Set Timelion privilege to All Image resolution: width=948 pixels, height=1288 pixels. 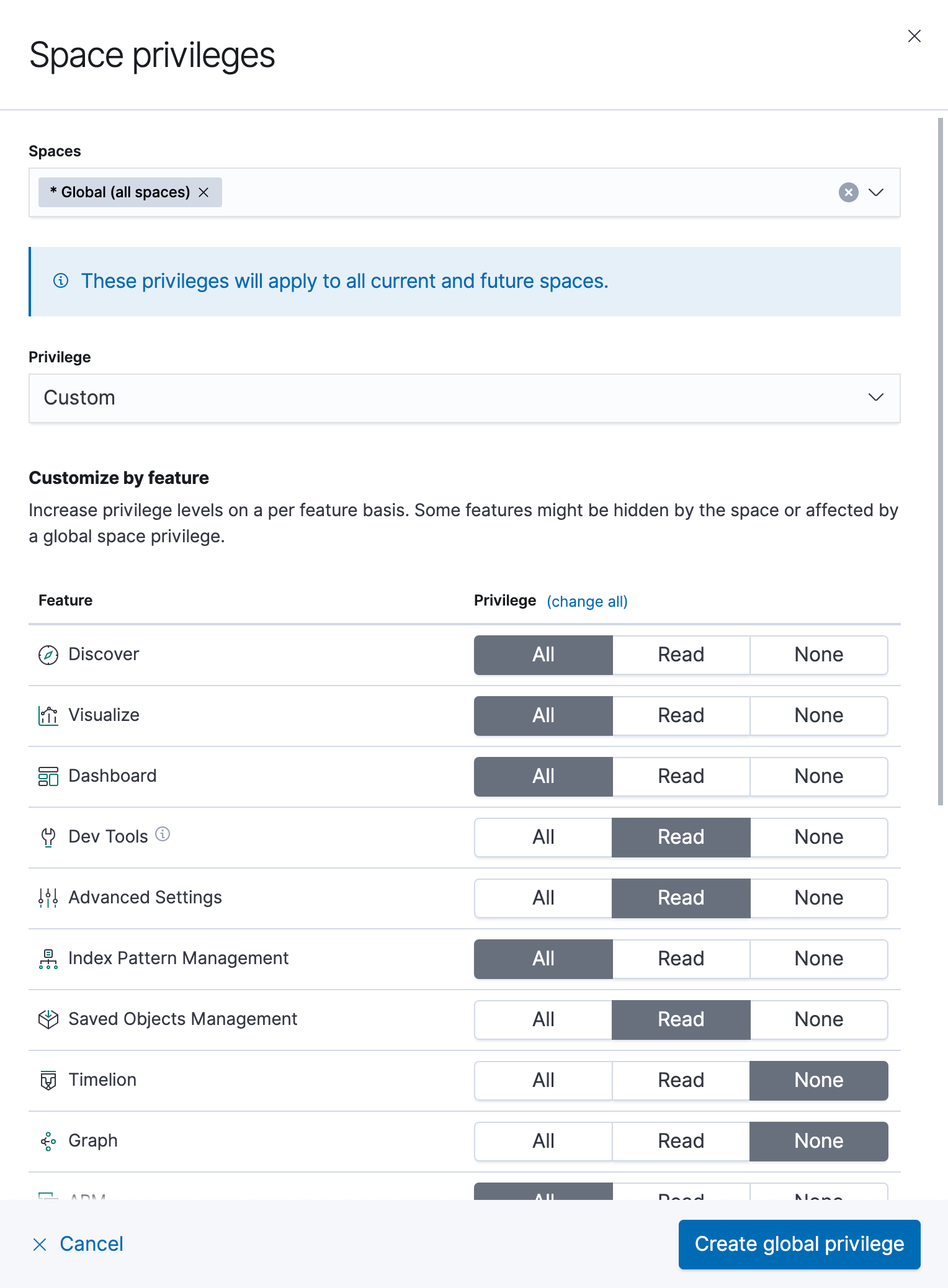coord(543,1080)
